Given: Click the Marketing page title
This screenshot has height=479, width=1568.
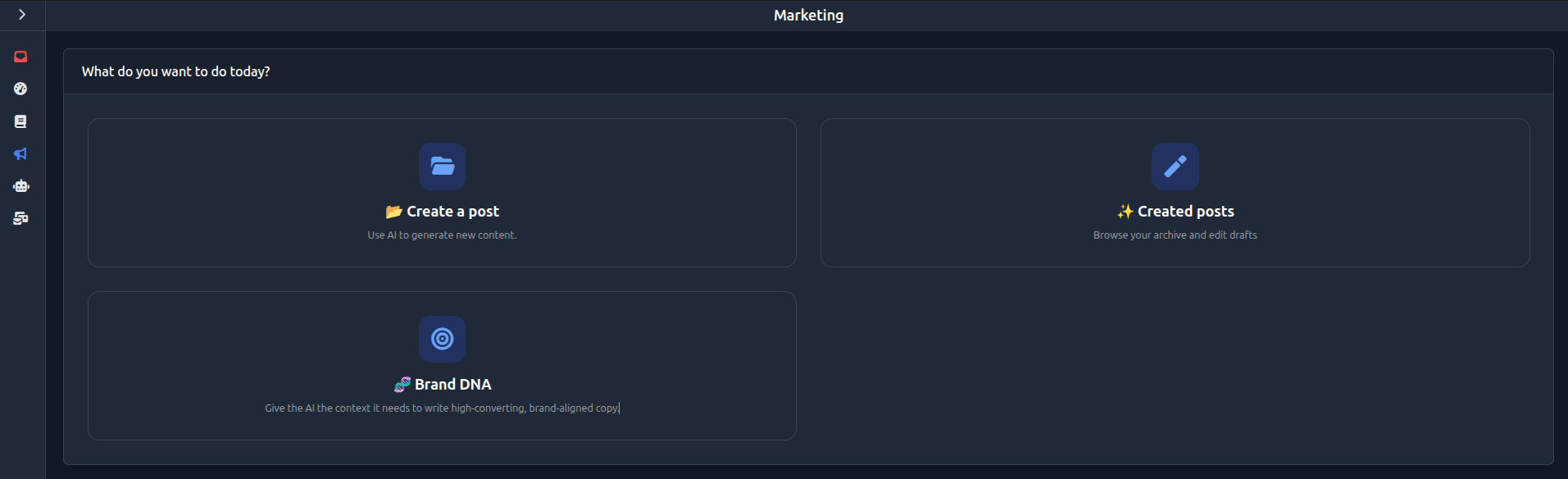Looking at the screenshot, I should click(x=807, y=15).
